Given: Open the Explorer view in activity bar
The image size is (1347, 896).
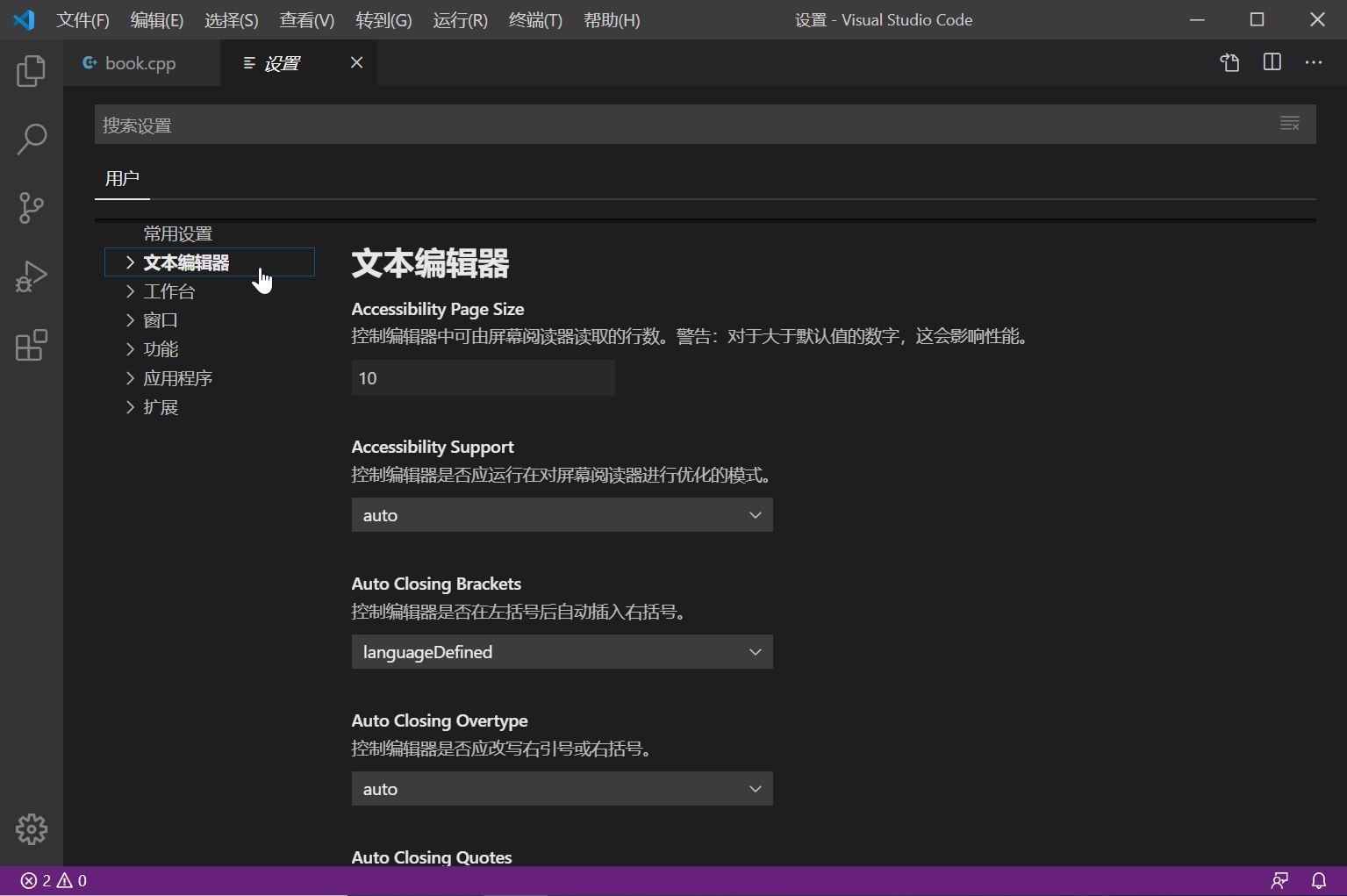Looking at the screenshot, I should (32, 70).
